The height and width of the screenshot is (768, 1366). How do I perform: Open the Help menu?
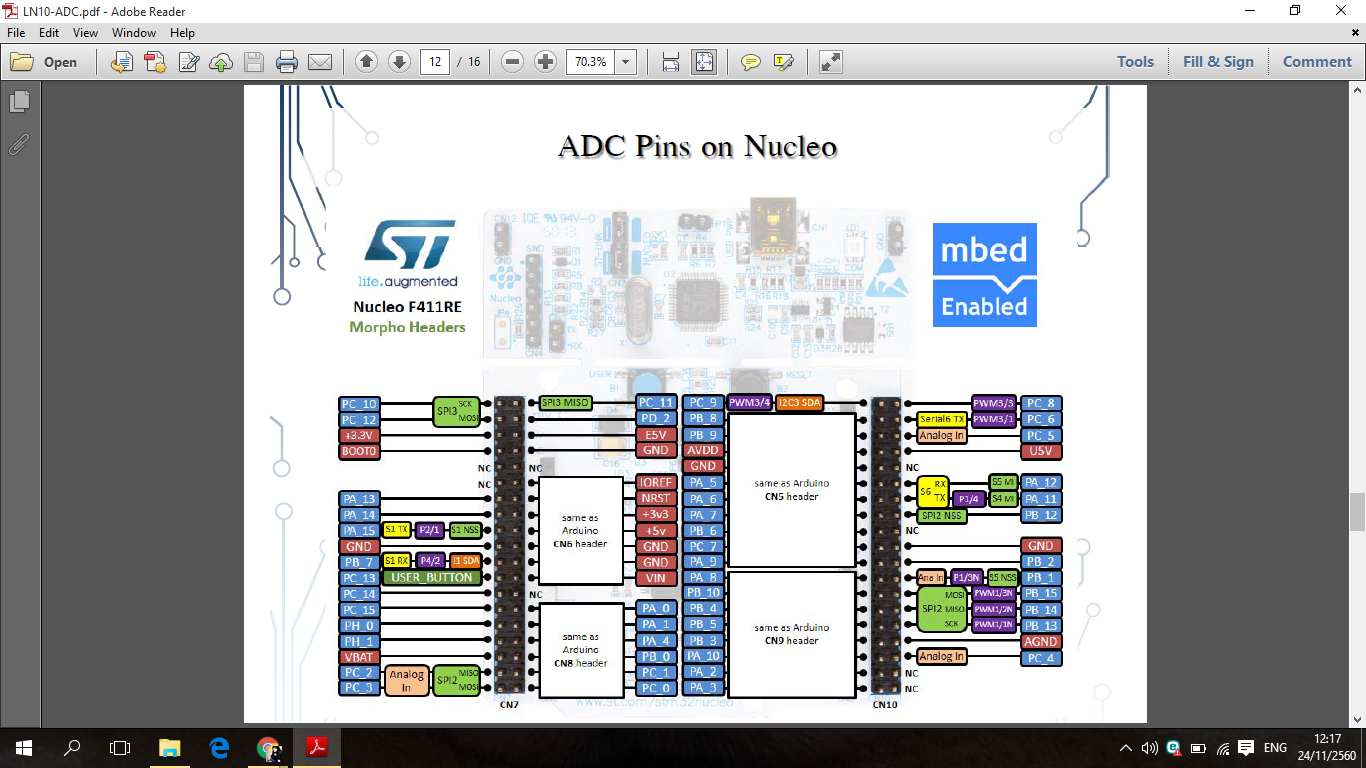182,33
